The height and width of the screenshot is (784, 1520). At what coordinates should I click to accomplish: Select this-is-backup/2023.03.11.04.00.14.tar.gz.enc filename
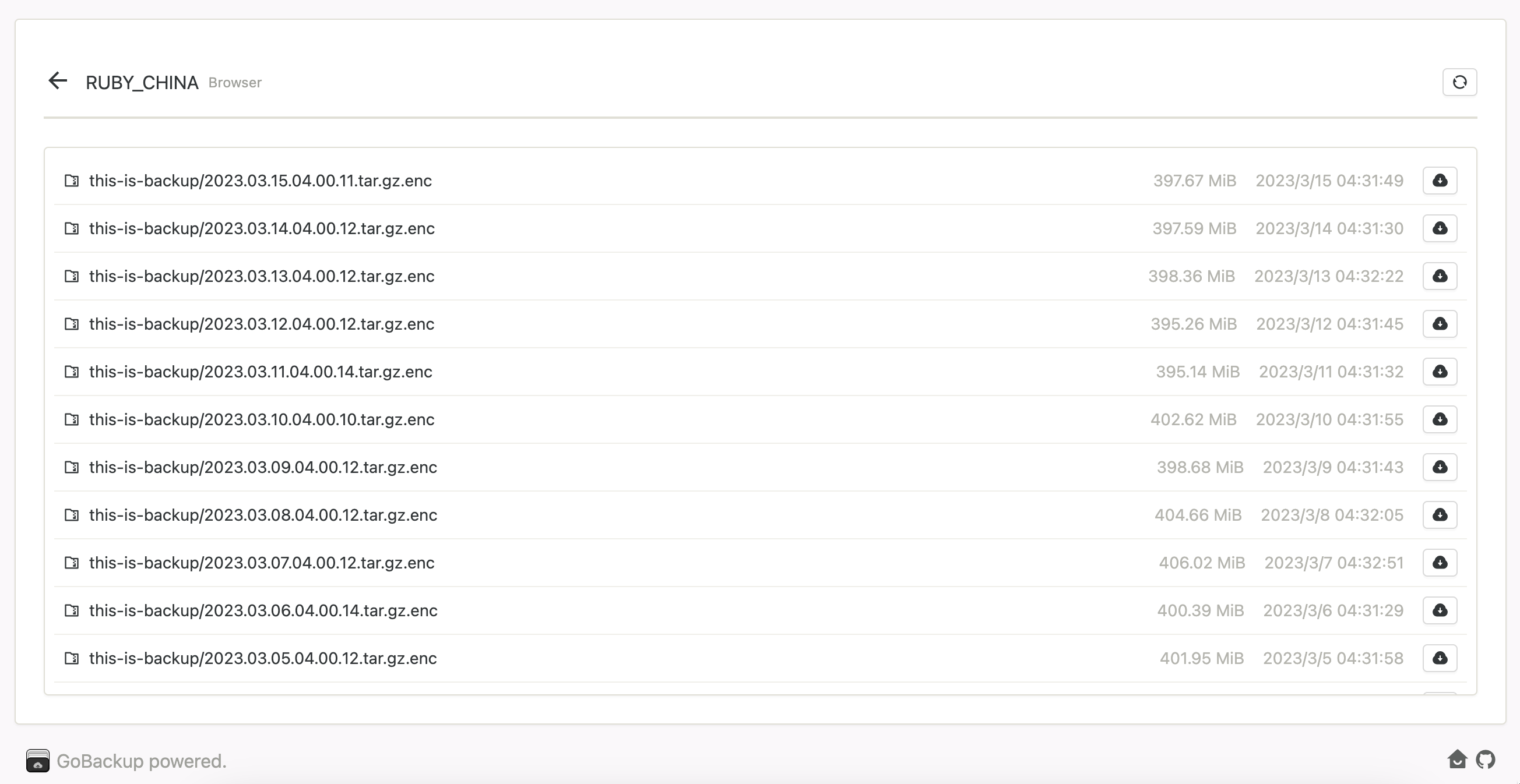coord(261,372)
